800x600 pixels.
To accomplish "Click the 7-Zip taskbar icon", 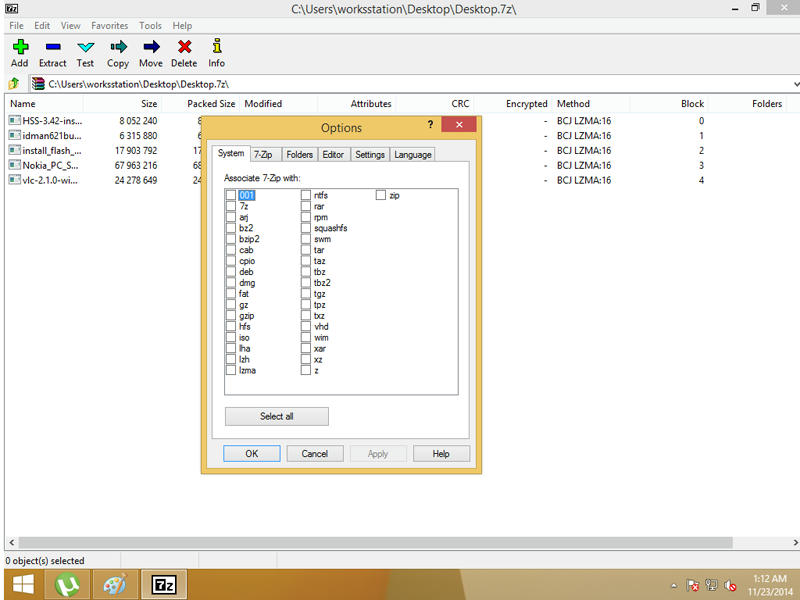I will tap(164, 585).
